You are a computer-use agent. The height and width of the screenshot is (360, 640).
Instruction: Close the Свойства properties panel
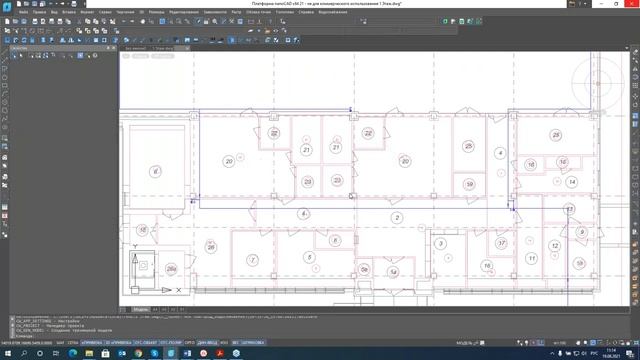click(x=113, y=48)
